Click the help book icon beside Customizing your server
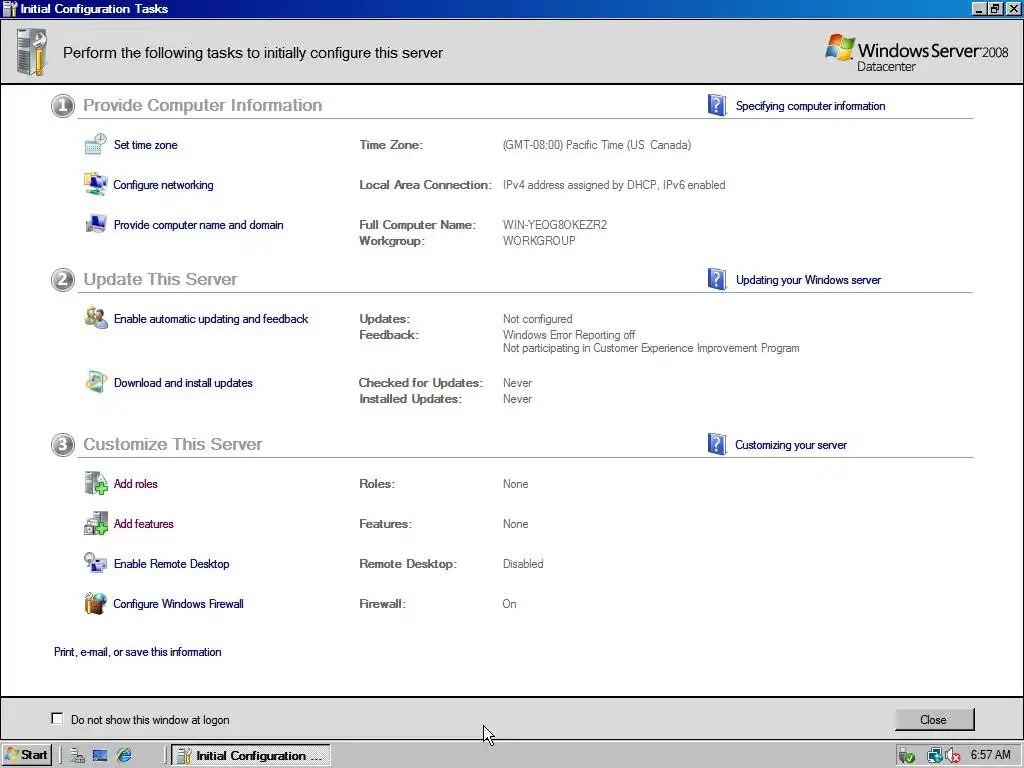Viewport: 1024px width, 768px height. point(716,444)
